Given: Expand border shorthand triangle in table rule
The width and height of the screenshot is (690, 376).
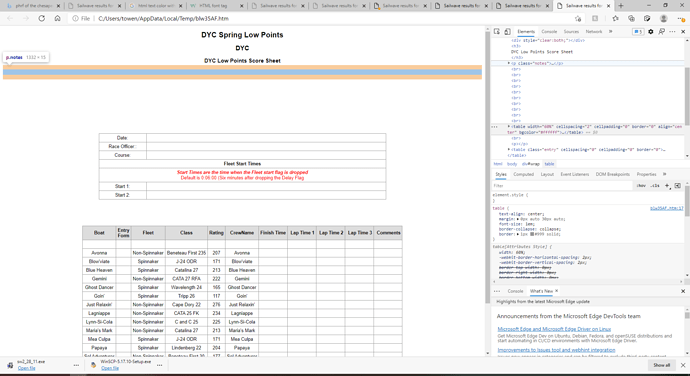Looking at the screenshot, I should [518, 234].
